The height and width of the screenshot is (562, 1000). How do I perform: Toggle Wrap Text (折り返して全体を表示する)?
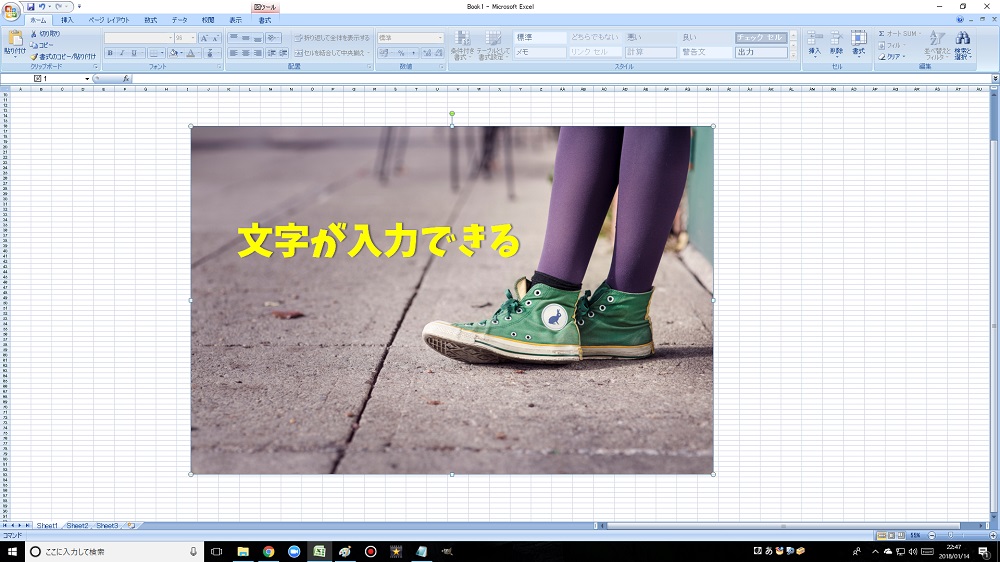(332, 38)
